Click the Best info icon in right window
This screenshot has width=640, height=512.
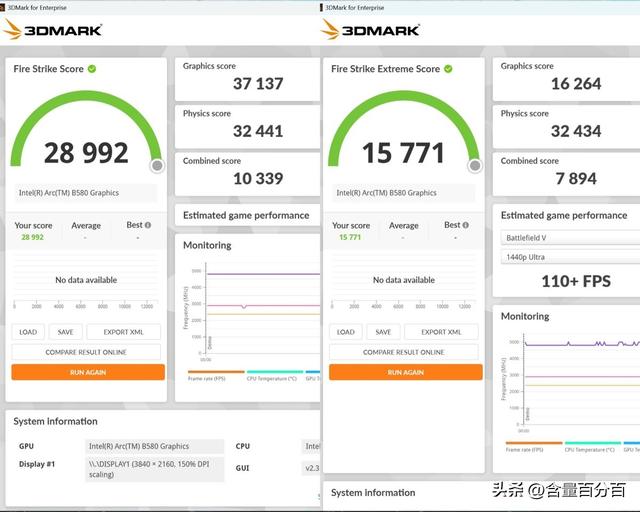click(x=465, y=225)
